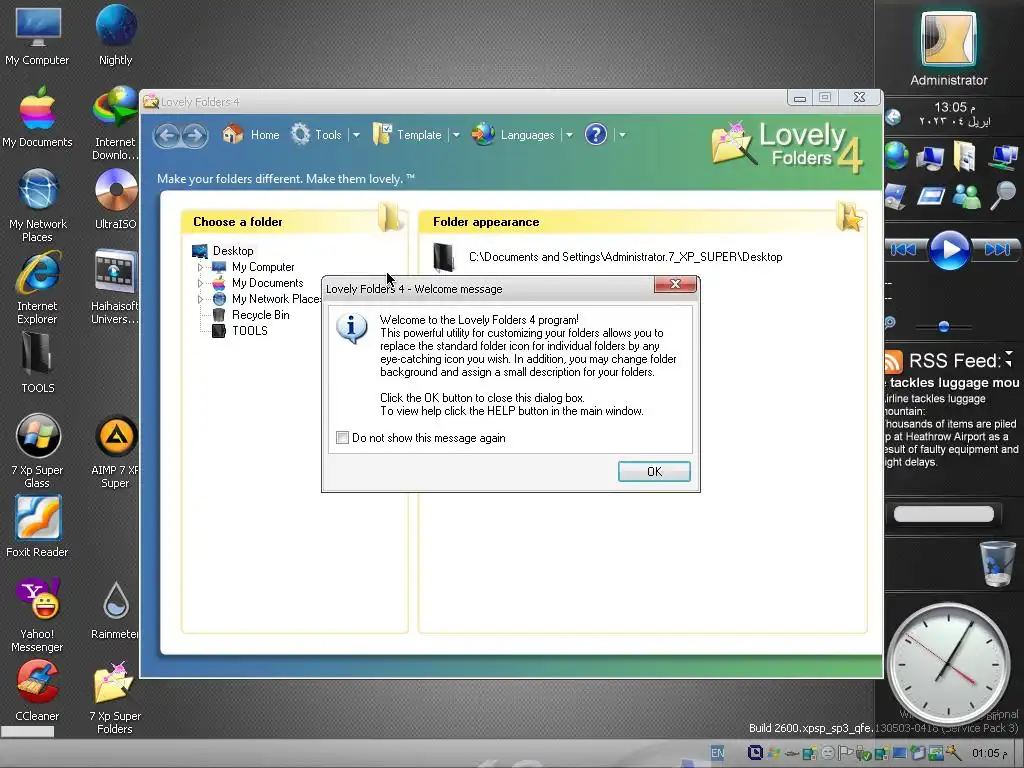Viewport: 1024px width, 768px height.
Task: Expand the dropdown arrow next to Languages
Action: click(569, 135)
